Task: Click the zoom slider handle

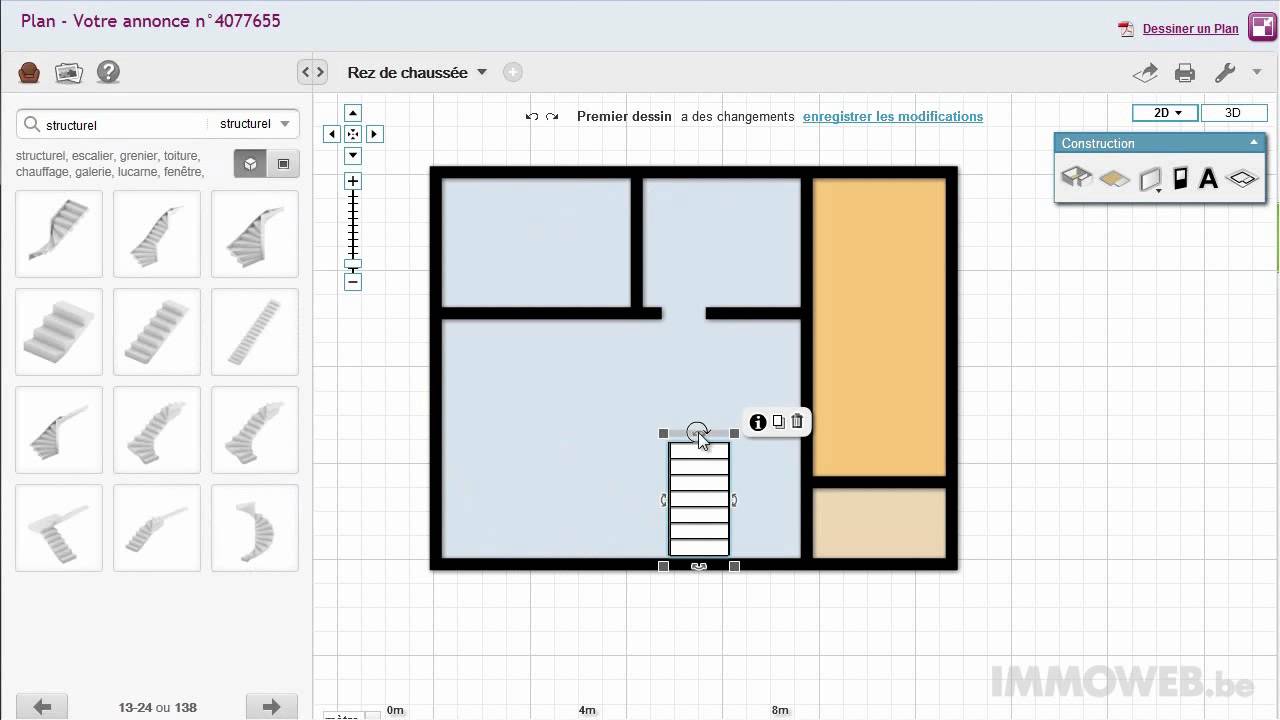Action: [x=353, y=265]
